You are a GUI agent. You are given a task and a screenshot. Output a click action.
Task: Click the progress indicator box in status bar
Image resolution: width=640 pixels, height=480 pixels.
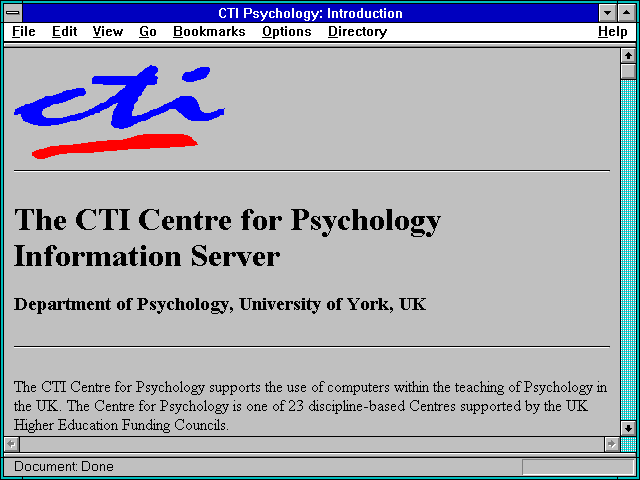point(578,467)
